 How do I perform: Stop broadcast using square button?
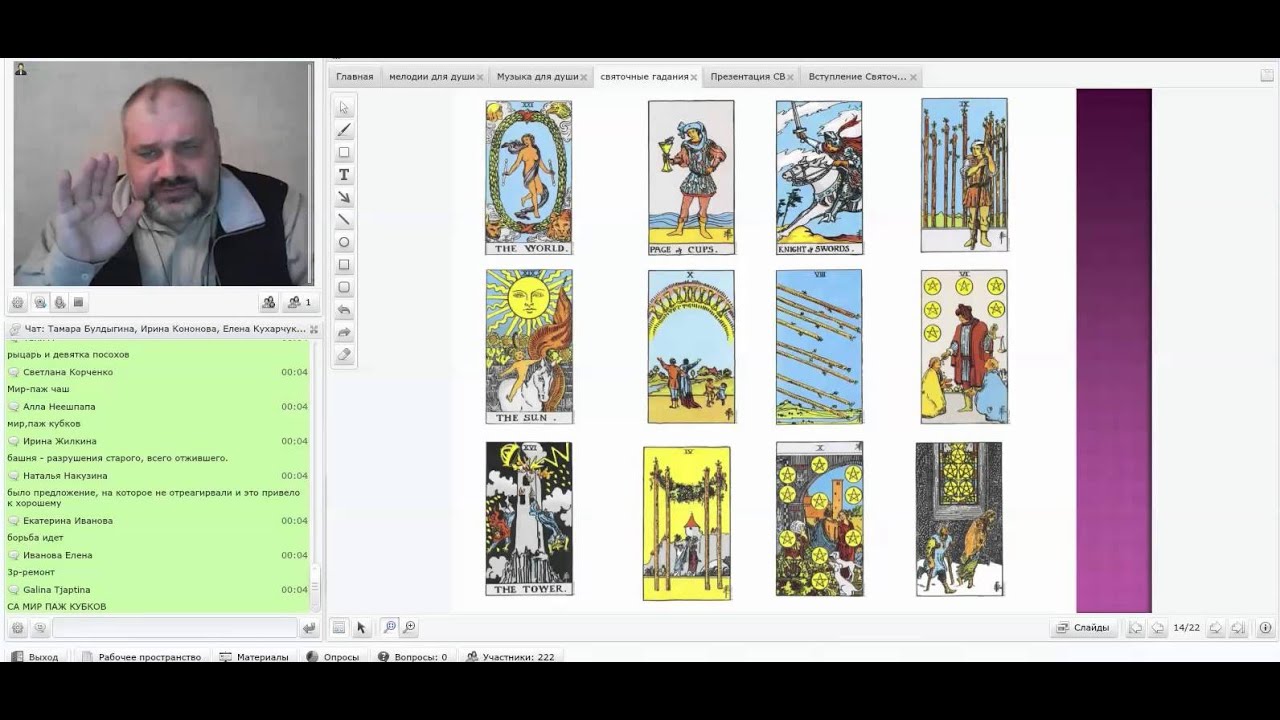(x=79, y=302)
